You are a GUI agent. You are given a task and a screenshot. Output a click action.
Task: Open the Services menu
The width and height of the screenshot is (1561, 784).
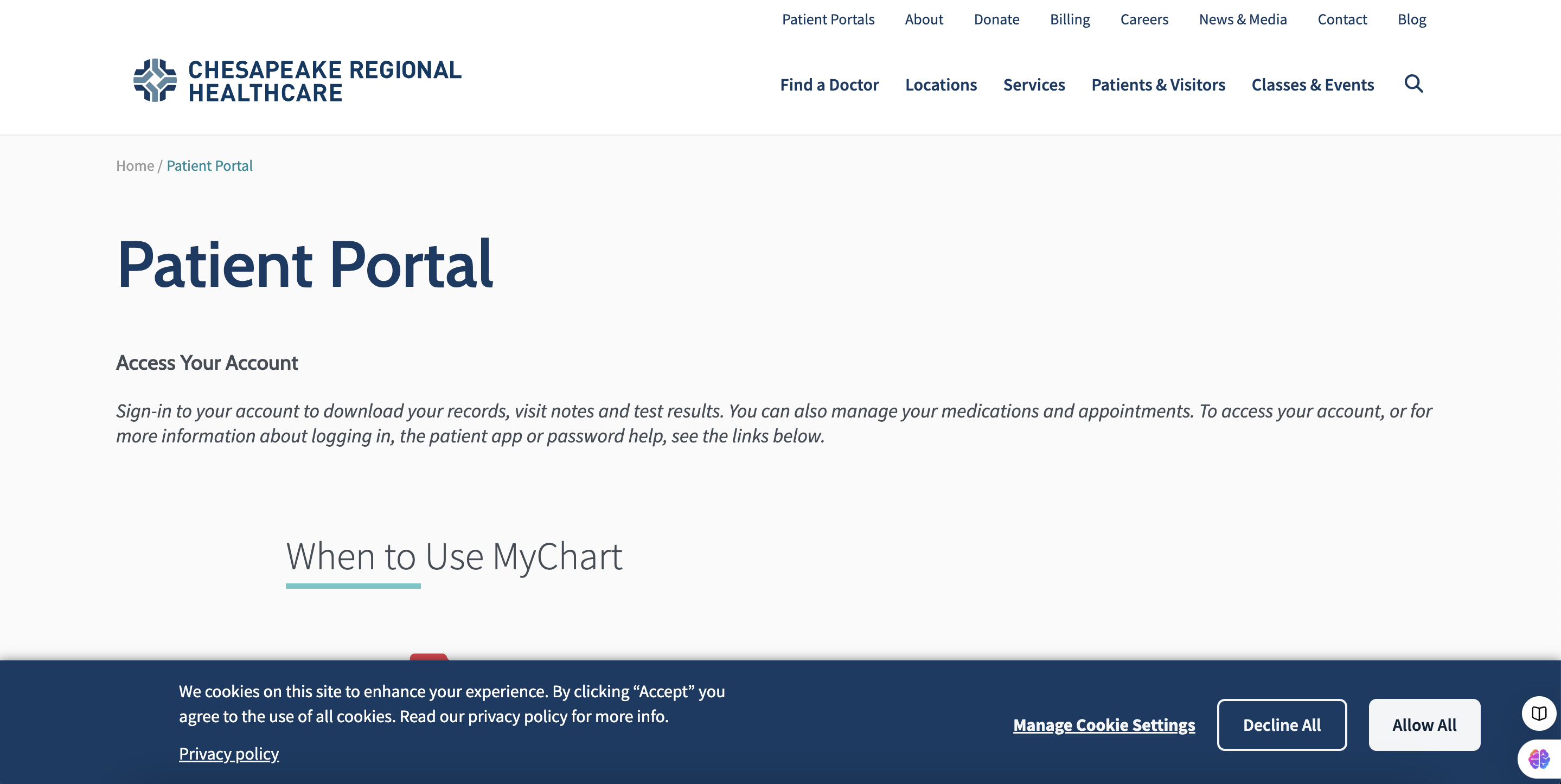tap(1034, 85)
